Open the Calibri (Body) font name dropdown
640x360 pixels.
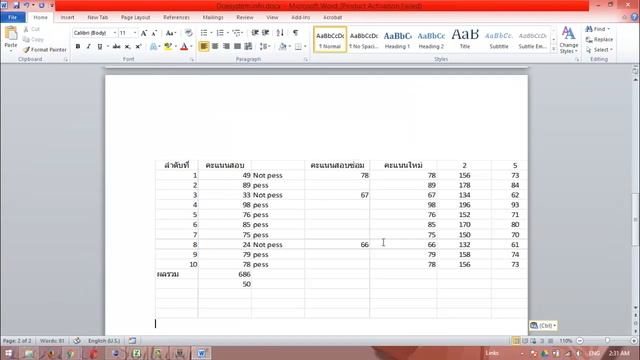pyautogui.click(x=115, y=33)
